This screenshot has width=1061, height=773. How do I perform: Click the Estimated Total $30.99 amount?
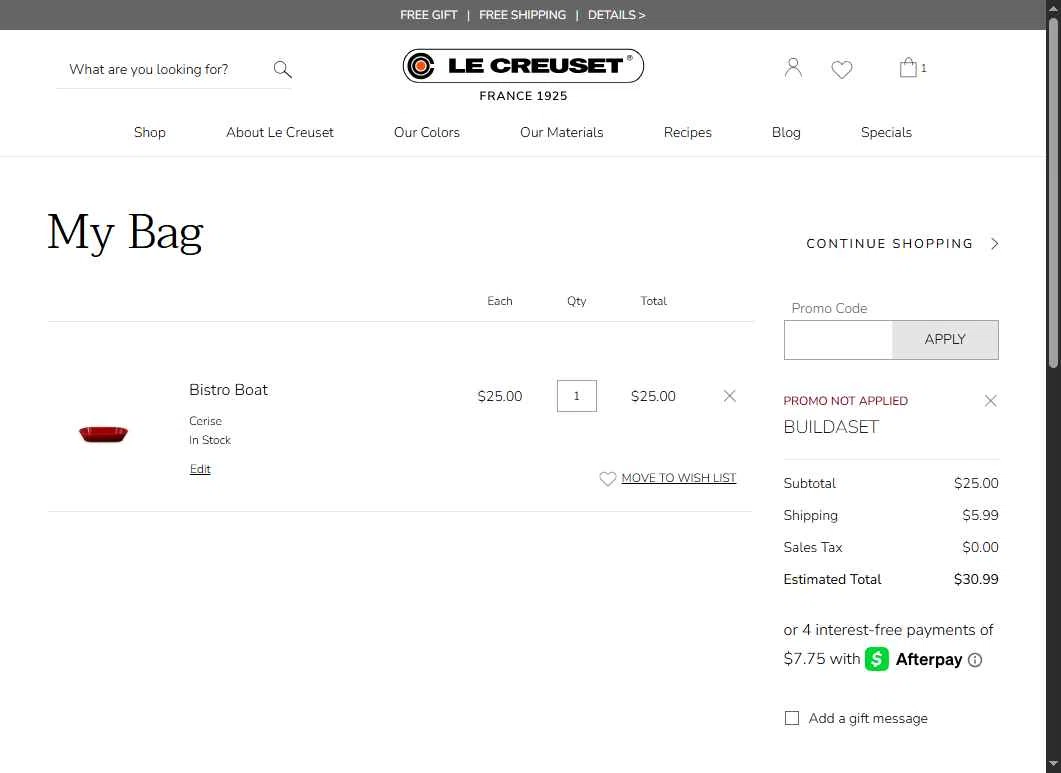pyautogui.click(x=976, y=579)
